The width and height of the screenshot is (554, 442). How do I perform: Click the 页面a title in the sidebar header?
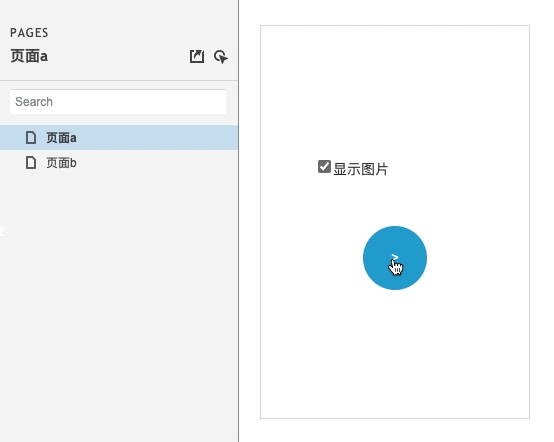click(x=29, y=57)
